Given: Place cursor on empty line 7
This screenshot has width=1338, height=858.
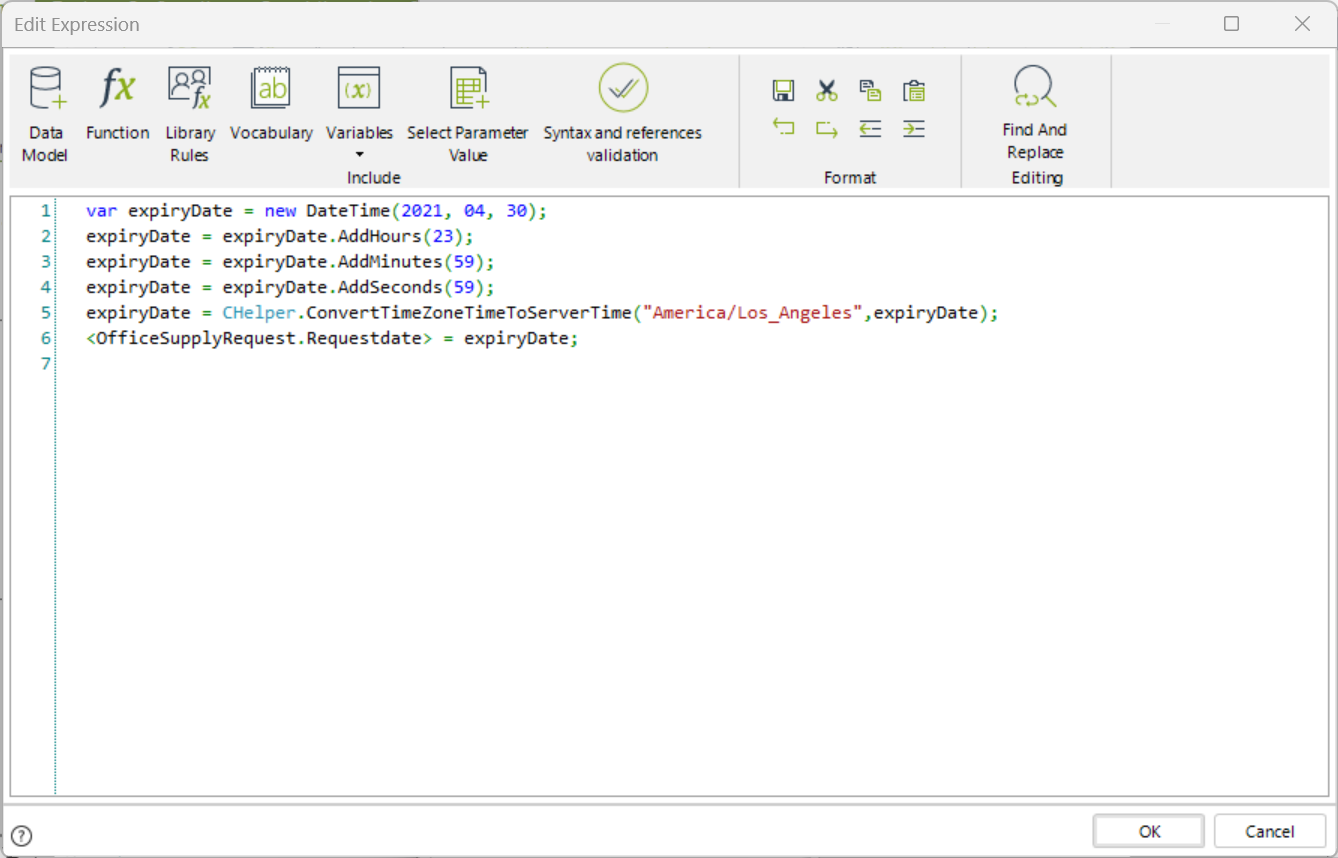Looking at the screenshot, I should coord(690,364).
